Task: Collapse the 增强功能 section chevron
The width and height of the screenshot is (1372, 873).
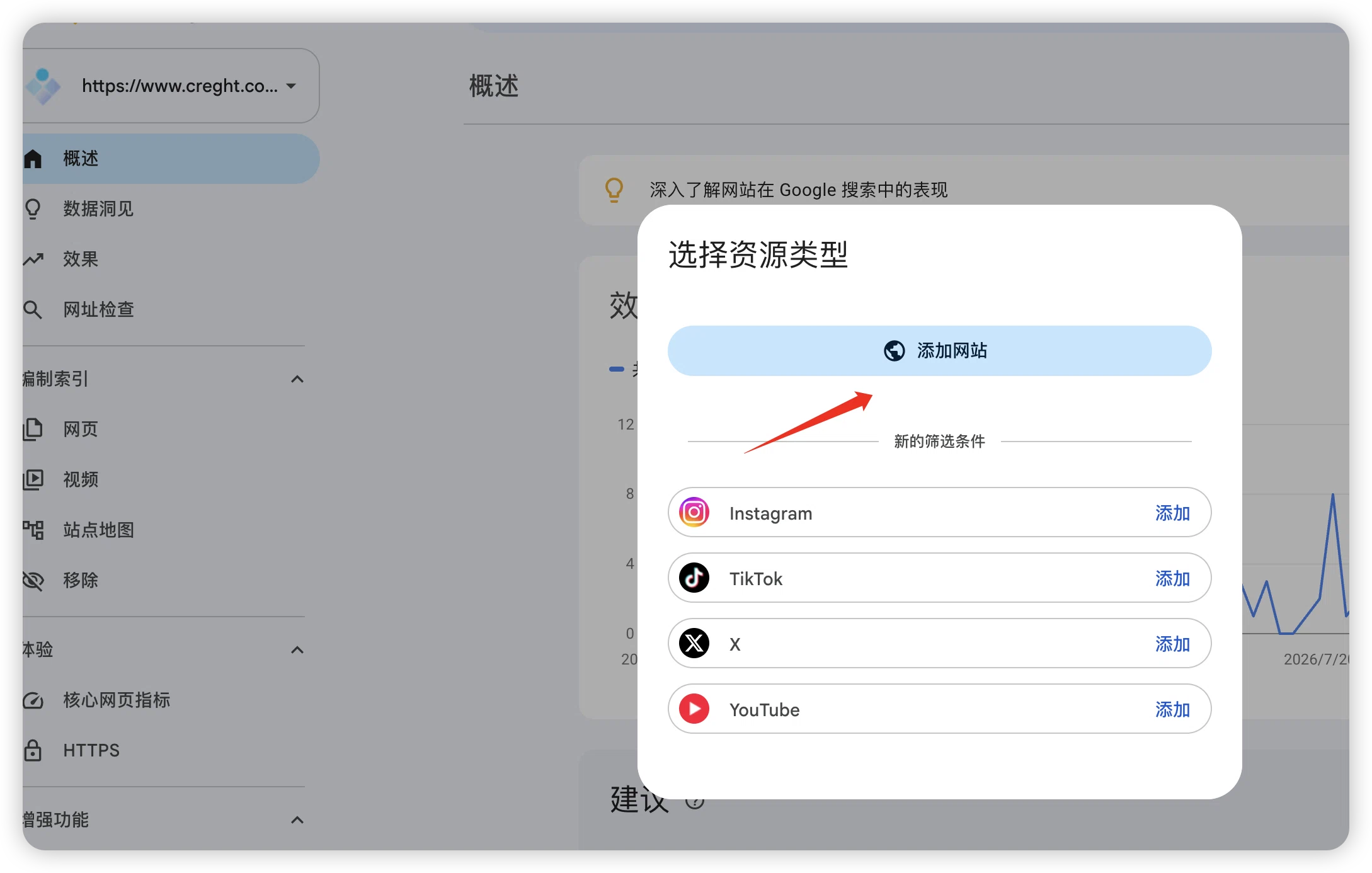Action: pos(297,820)
